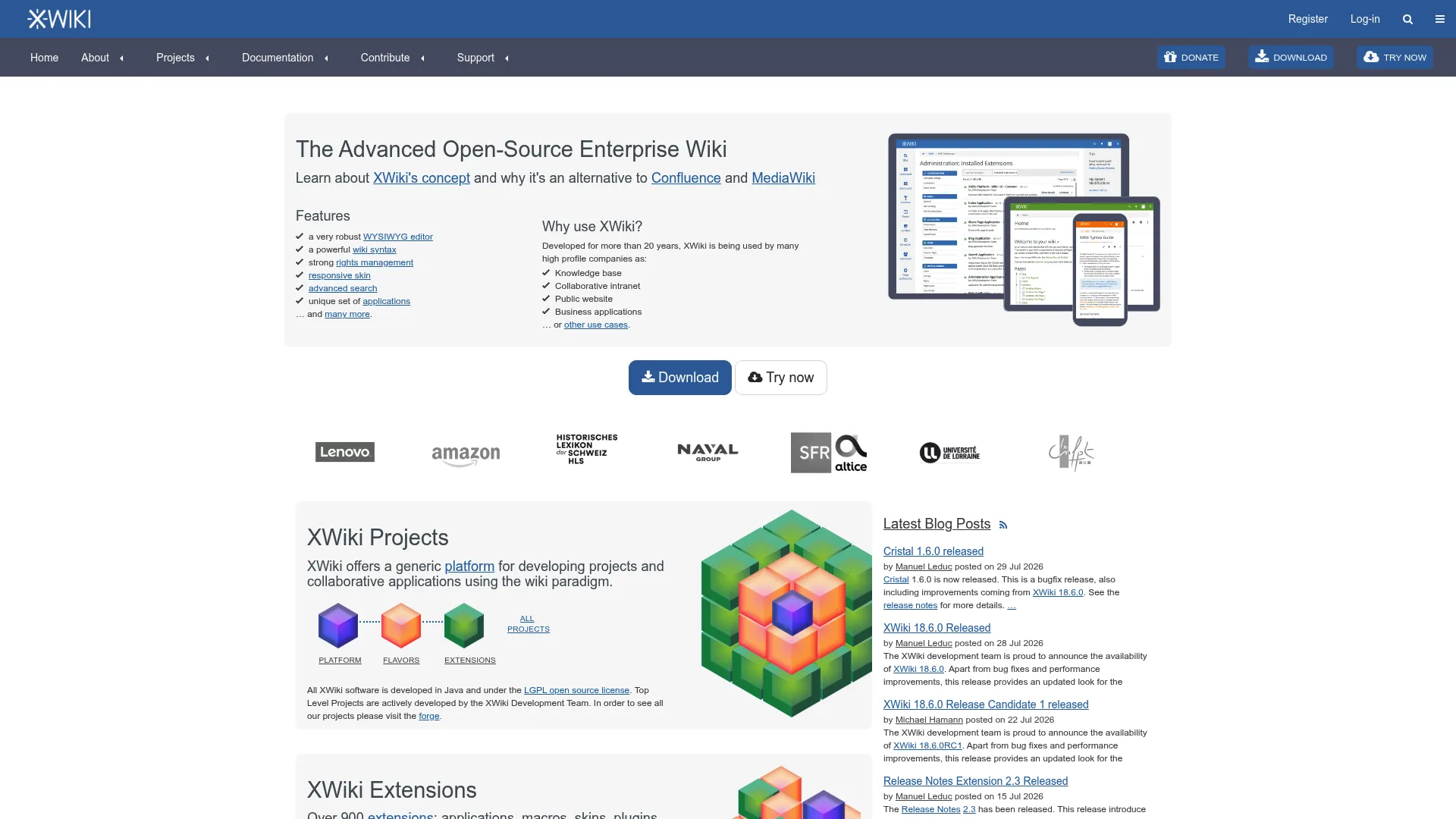
Task: Click the device screenshots preview image
Action: 1024,230
